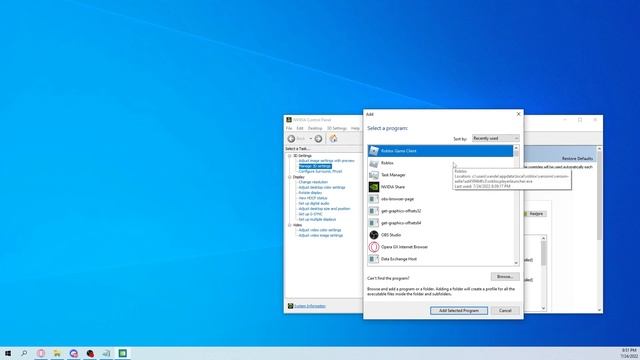Select Rotate display tree item

click(310, 193)
